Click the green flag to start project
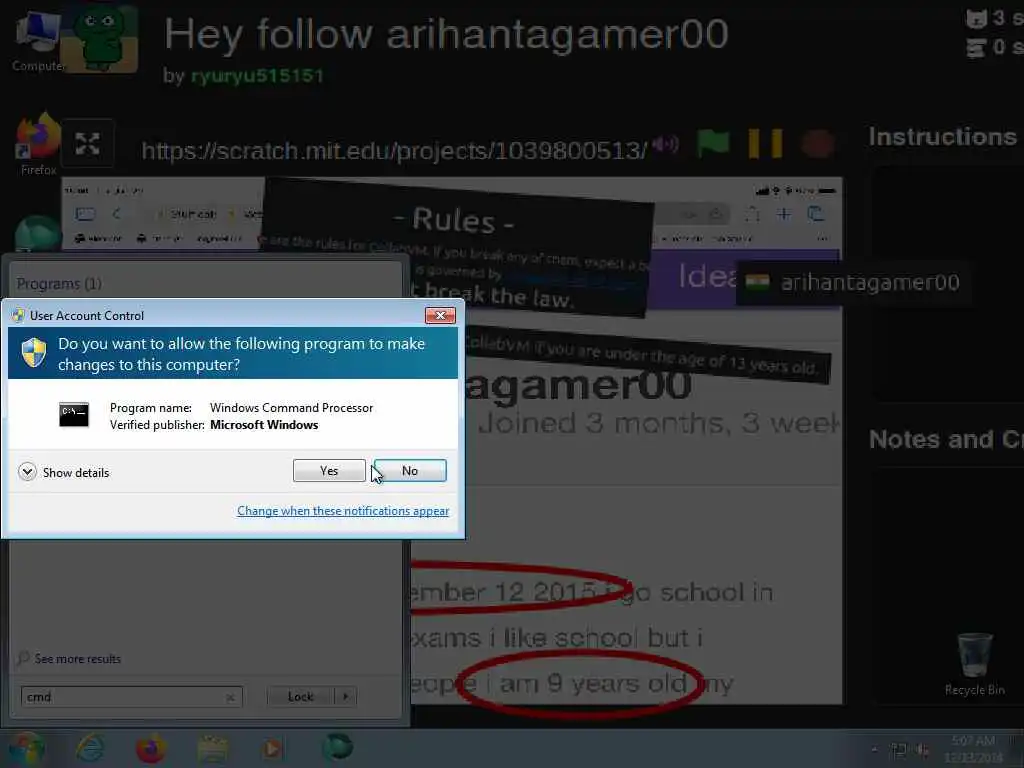 click(x=712, y=143)
